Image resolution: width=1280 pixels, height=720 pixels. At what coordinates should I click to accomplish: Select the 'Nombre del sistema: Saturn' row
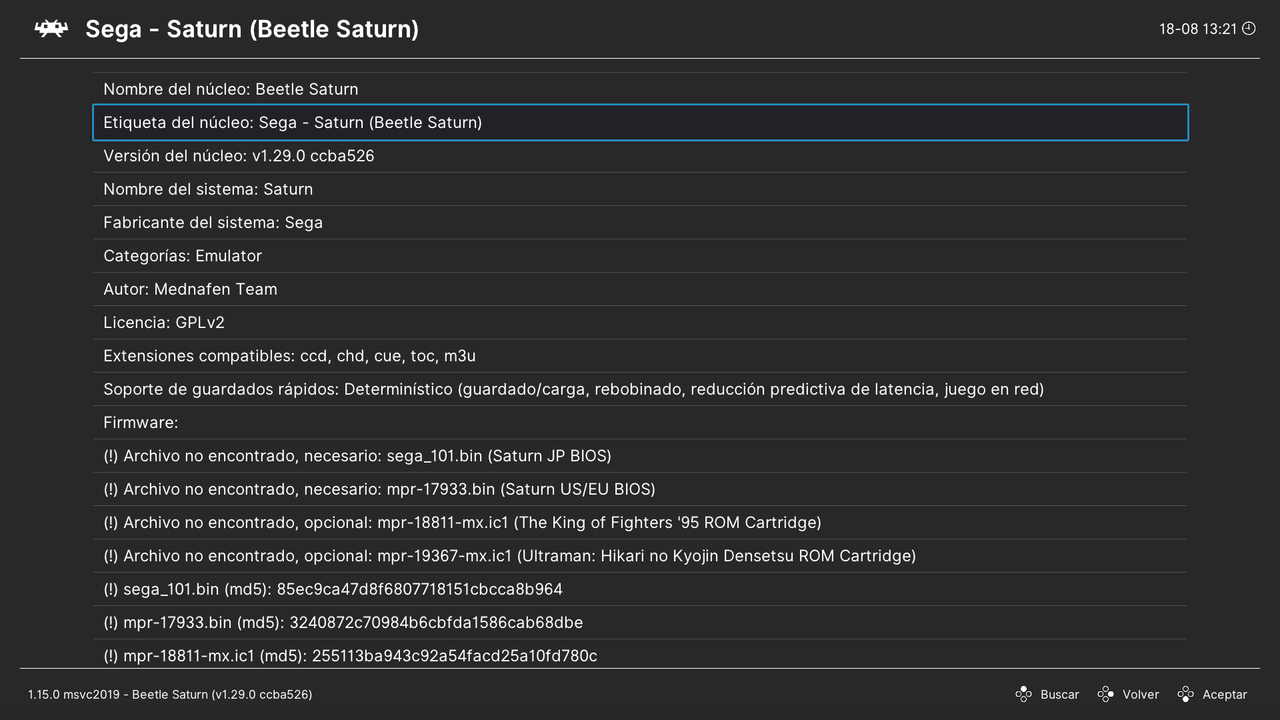tap(640, 189)
